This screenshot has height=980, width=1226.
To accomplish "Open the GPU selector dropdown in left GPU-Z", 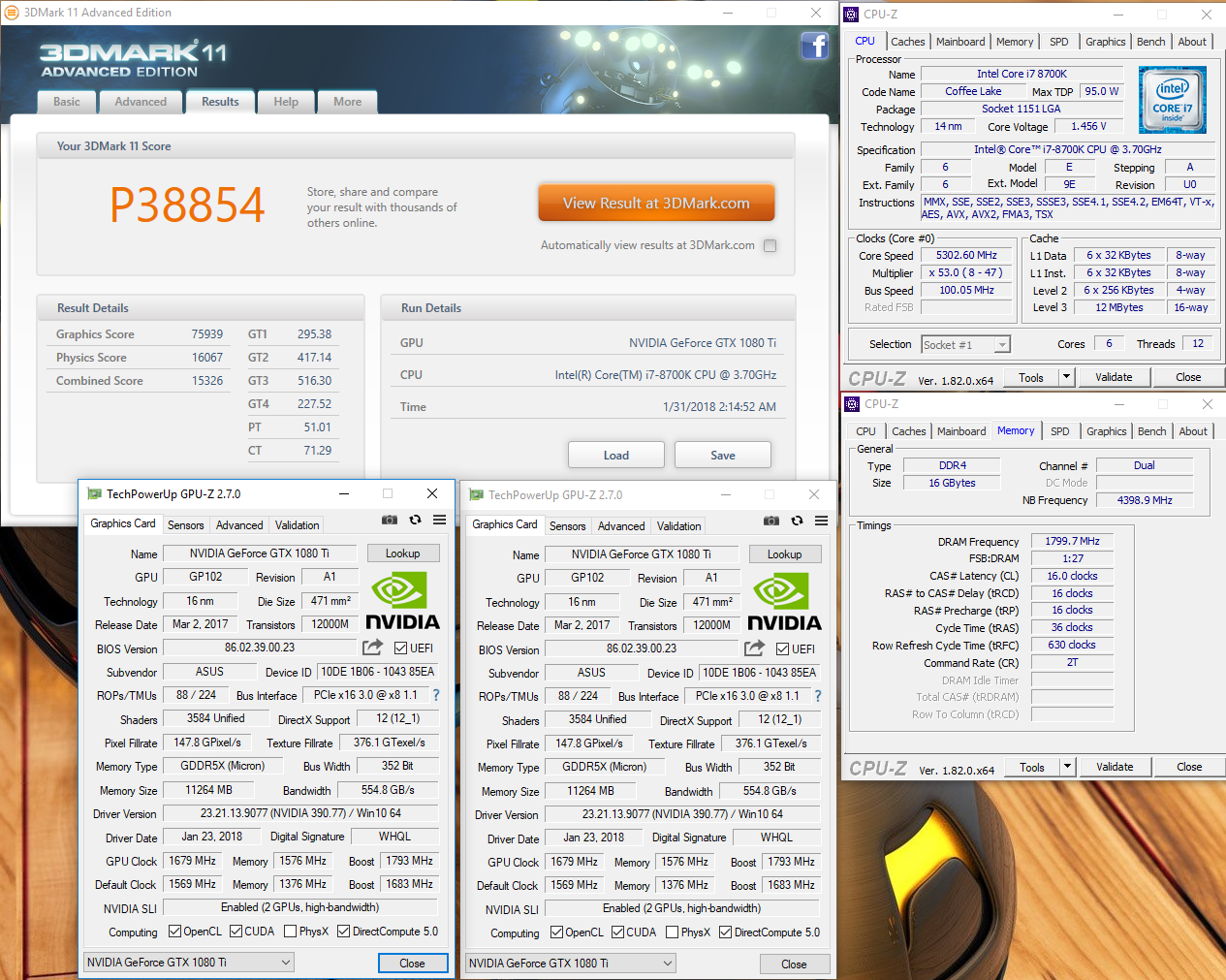I will (x=188, y=963).
